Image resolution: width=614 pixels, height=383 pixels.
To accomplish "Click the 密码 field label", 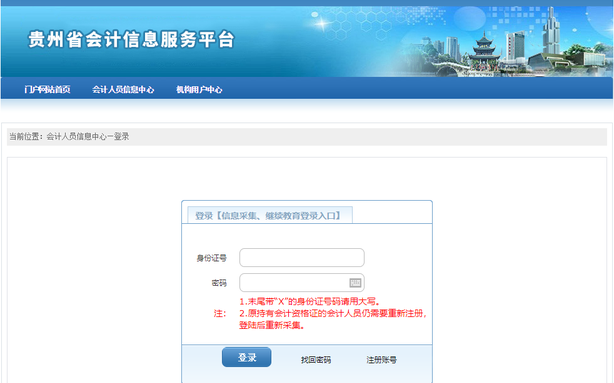I will (x=219, y=283).
